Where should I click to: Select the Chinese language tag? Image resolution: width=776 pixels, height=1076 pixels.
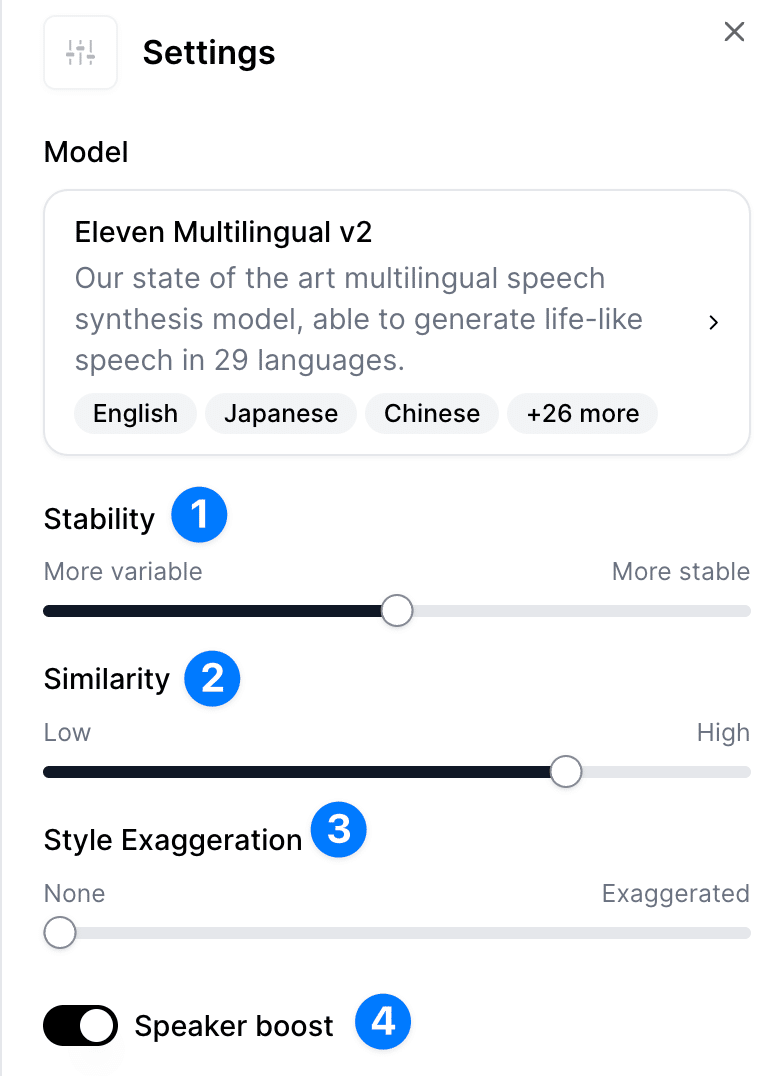point(432,414)
